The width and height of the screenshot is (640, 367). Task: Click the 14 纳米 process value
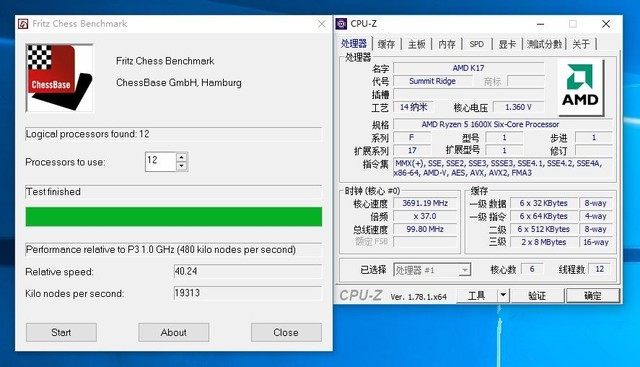tap(413, 107)
